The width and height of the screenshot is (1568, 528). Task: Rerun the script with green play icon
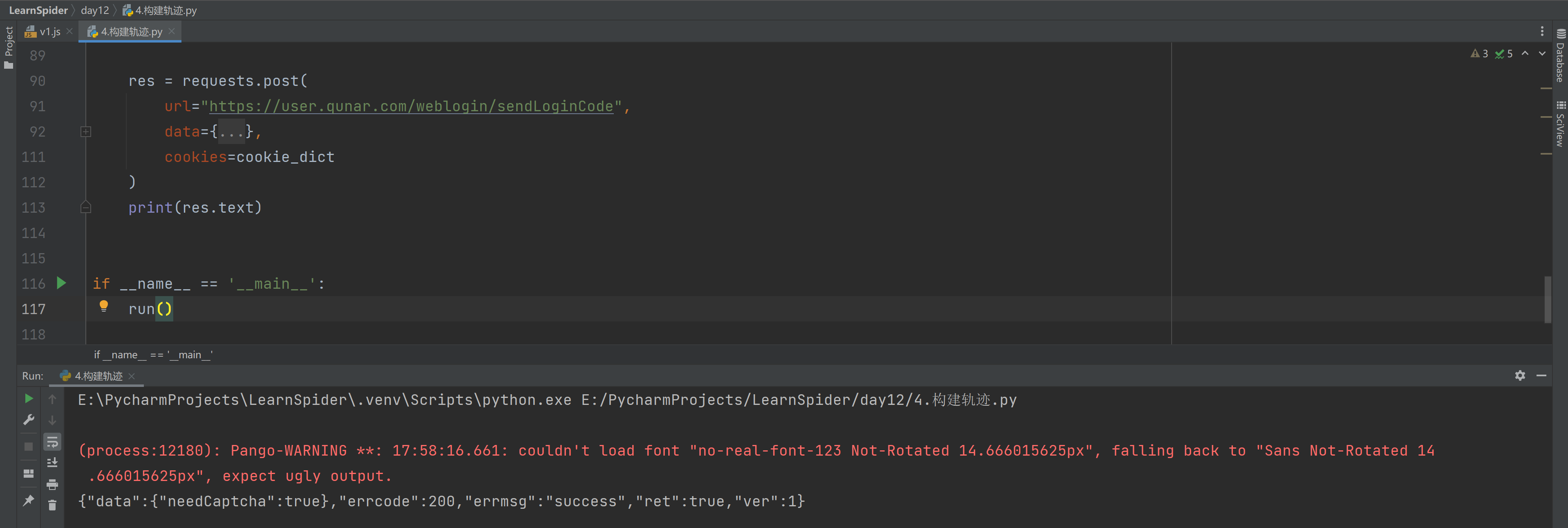[x=29, y=398]
